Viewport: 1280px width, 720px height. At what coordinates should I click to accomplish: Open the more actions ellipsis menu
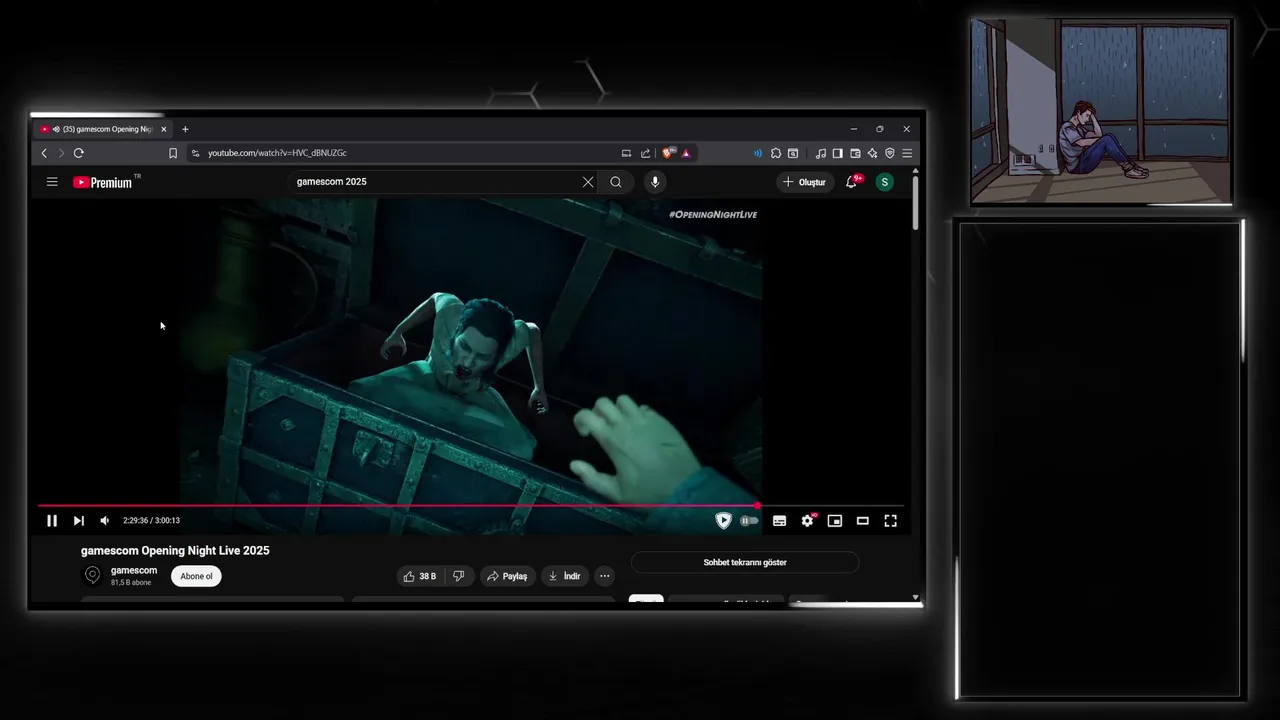[604, 576]
